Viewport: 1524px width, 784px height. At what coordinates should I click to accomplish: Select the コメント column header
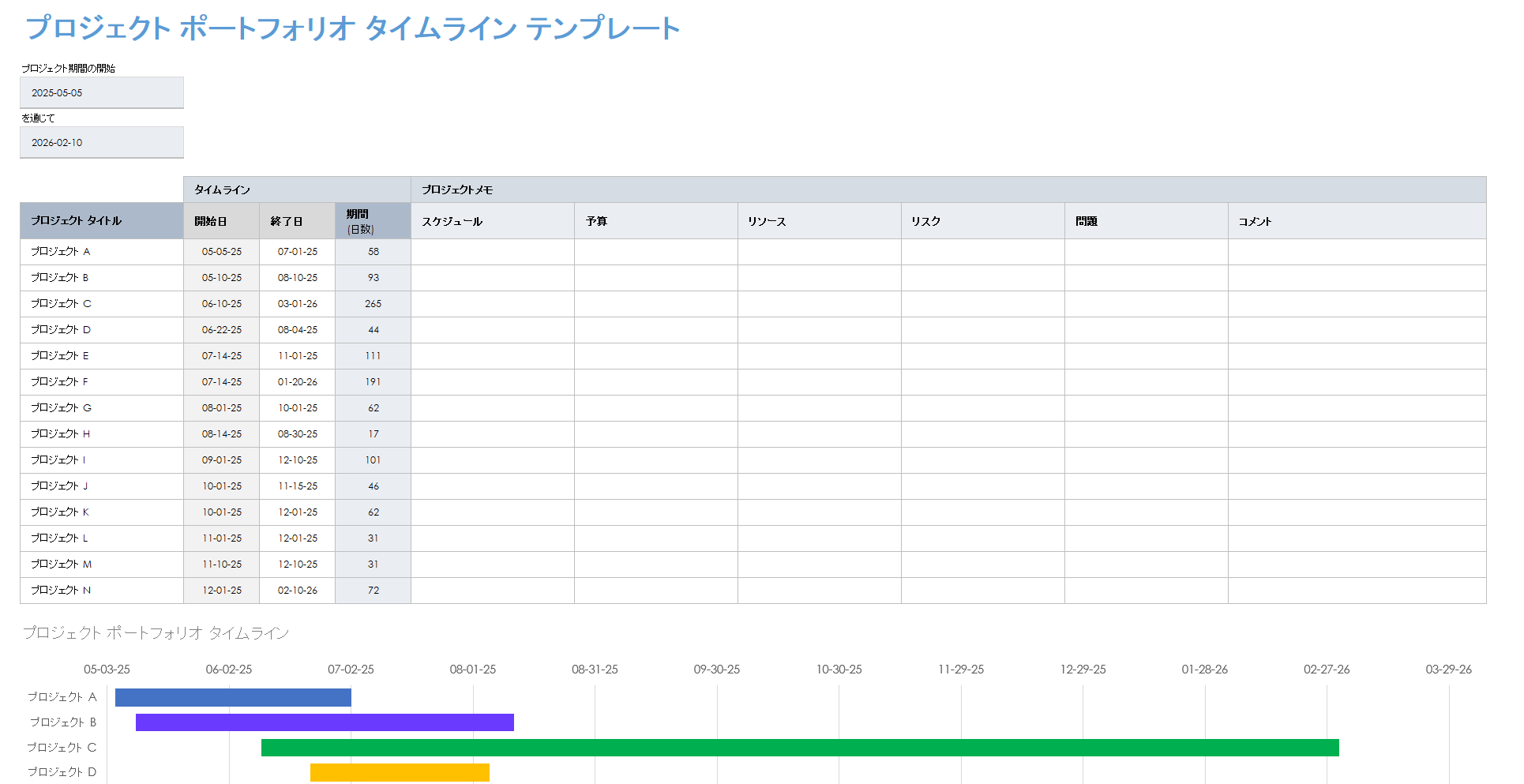point(1357,220)
